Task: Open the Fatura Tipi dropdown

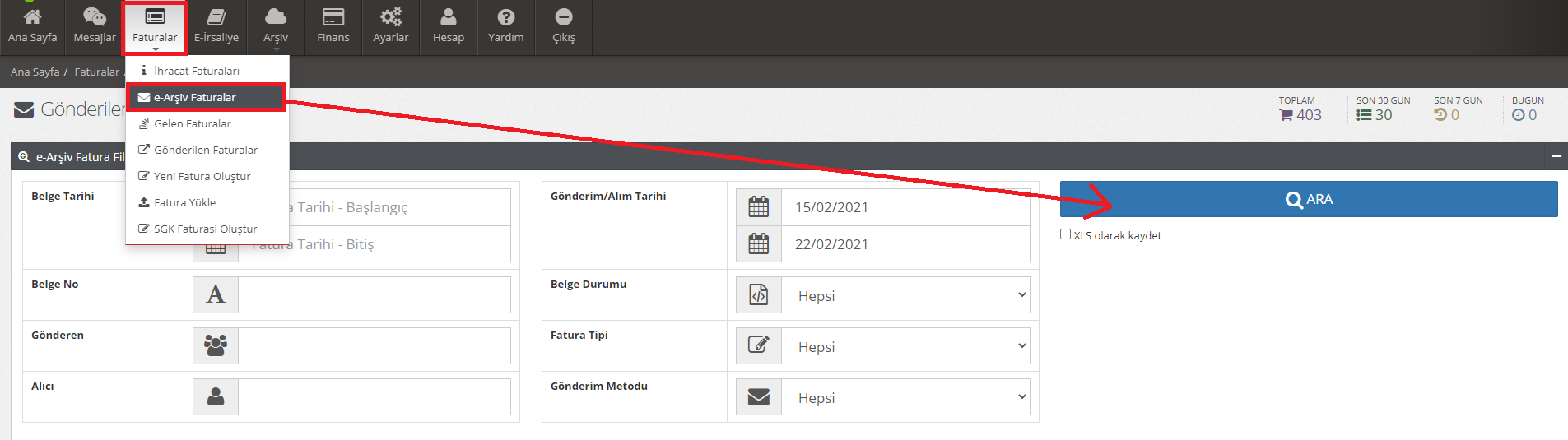Action: point(905,346)
